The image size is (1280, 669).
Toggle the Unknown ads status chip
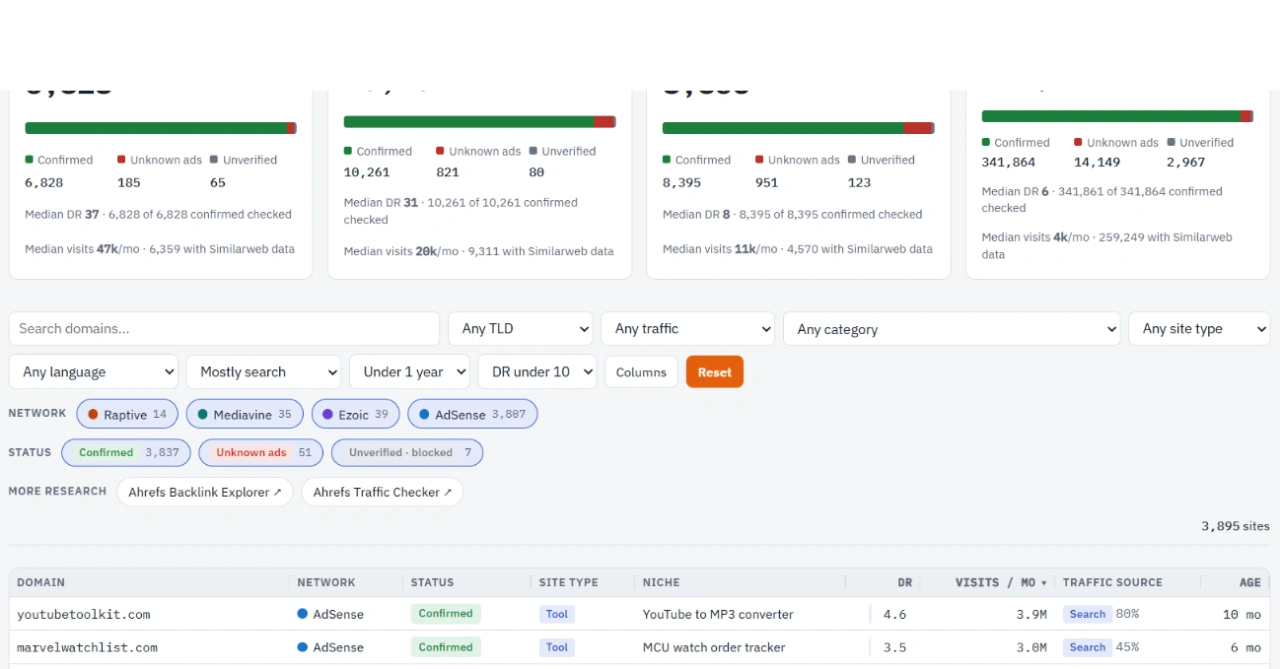click(261, 453)
